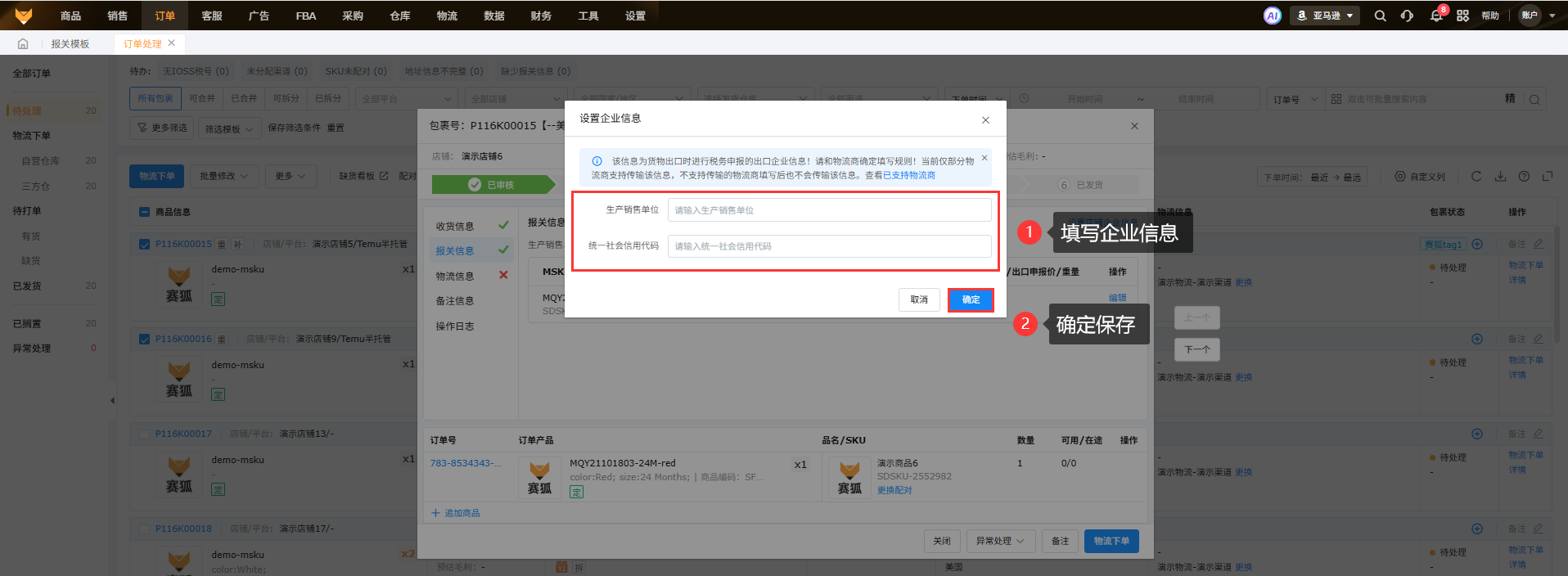The height and width of the screenshot is (576, 1568).
Task: Open the apps grid icon in top bar
Action: (x=1462, y=16)
